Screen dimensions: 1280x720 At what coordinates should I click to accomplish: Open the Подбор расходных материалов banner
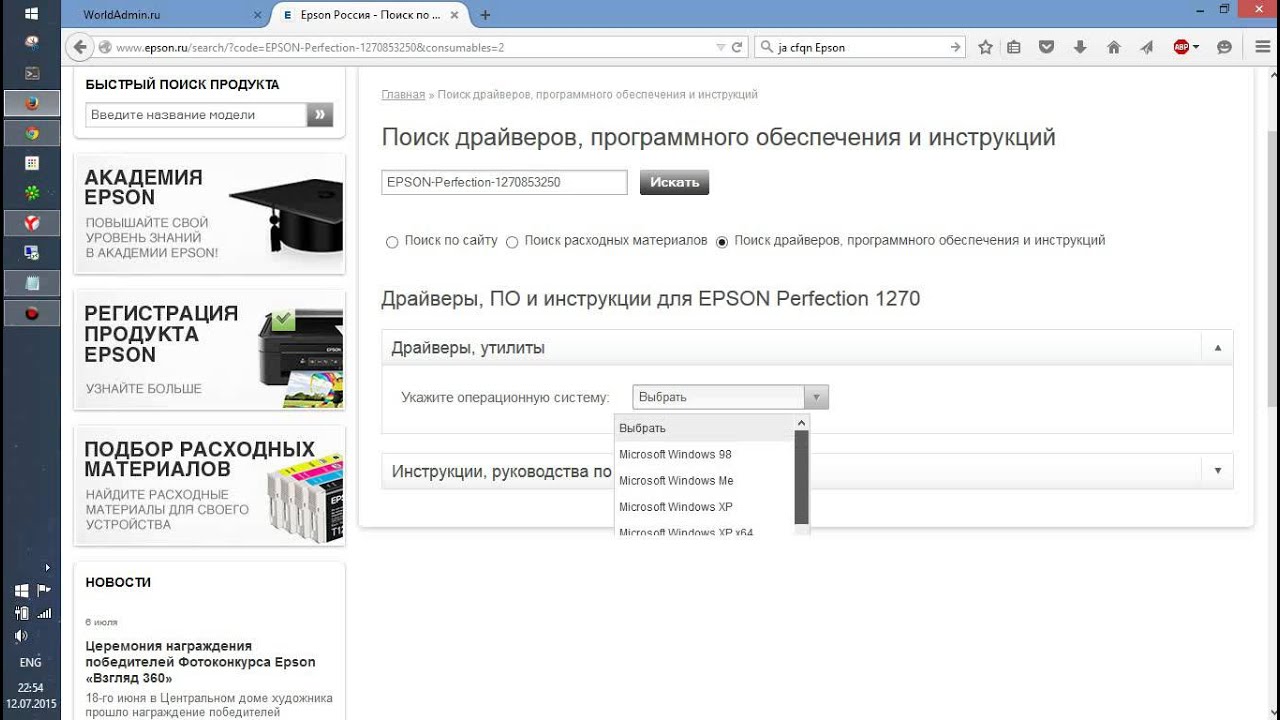[x=210, y=485]
